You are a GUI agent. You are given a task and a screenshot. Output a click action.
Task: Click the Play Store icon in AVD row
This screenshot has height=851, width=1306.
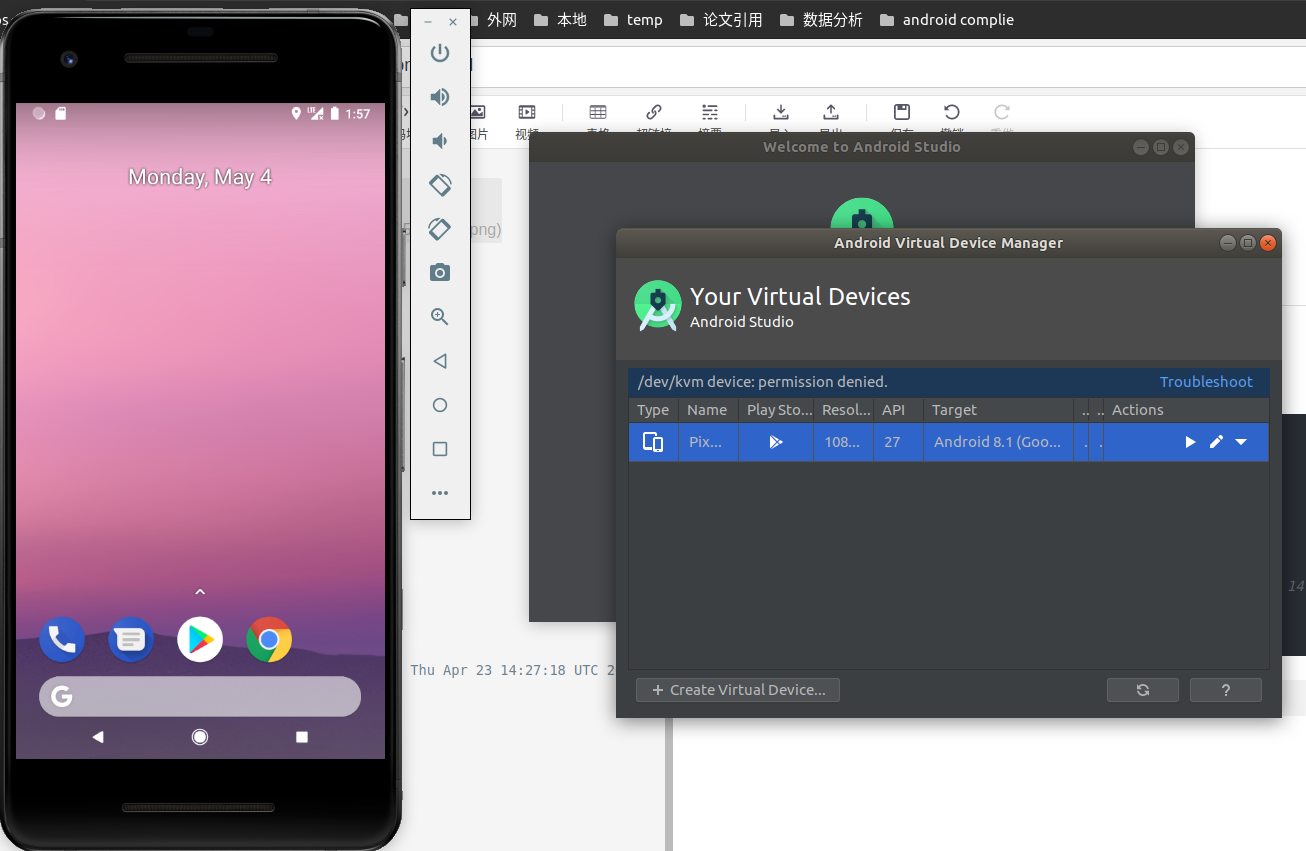pos(776,442)
